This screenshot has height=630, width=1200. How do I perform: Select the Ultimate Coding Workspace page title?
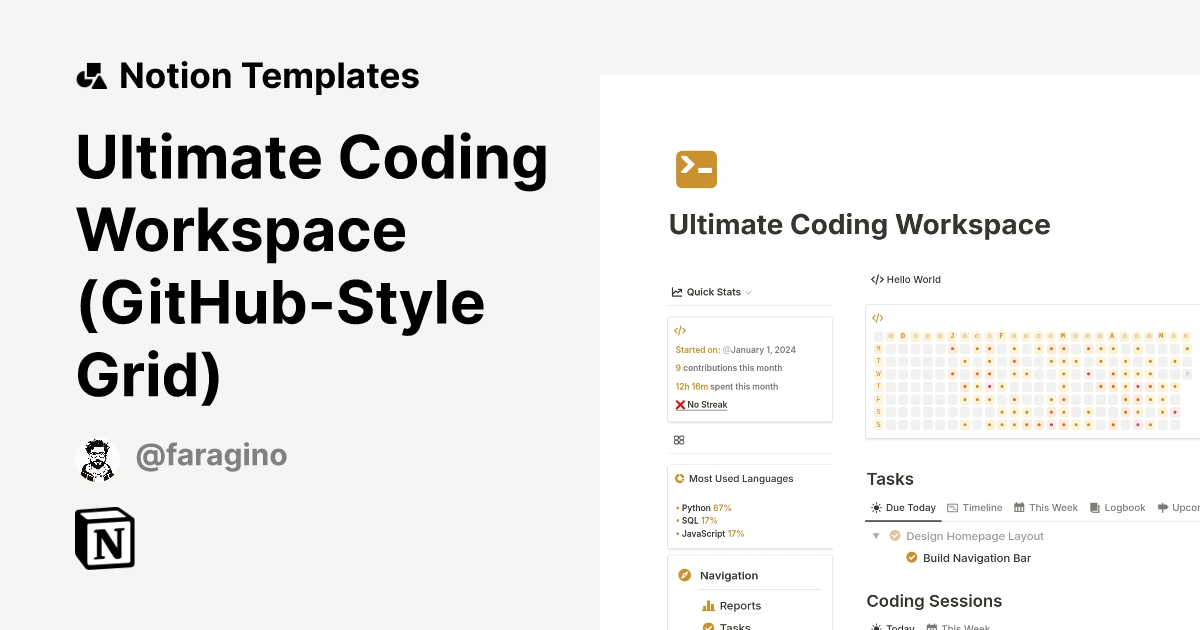(x=860, y=224)
